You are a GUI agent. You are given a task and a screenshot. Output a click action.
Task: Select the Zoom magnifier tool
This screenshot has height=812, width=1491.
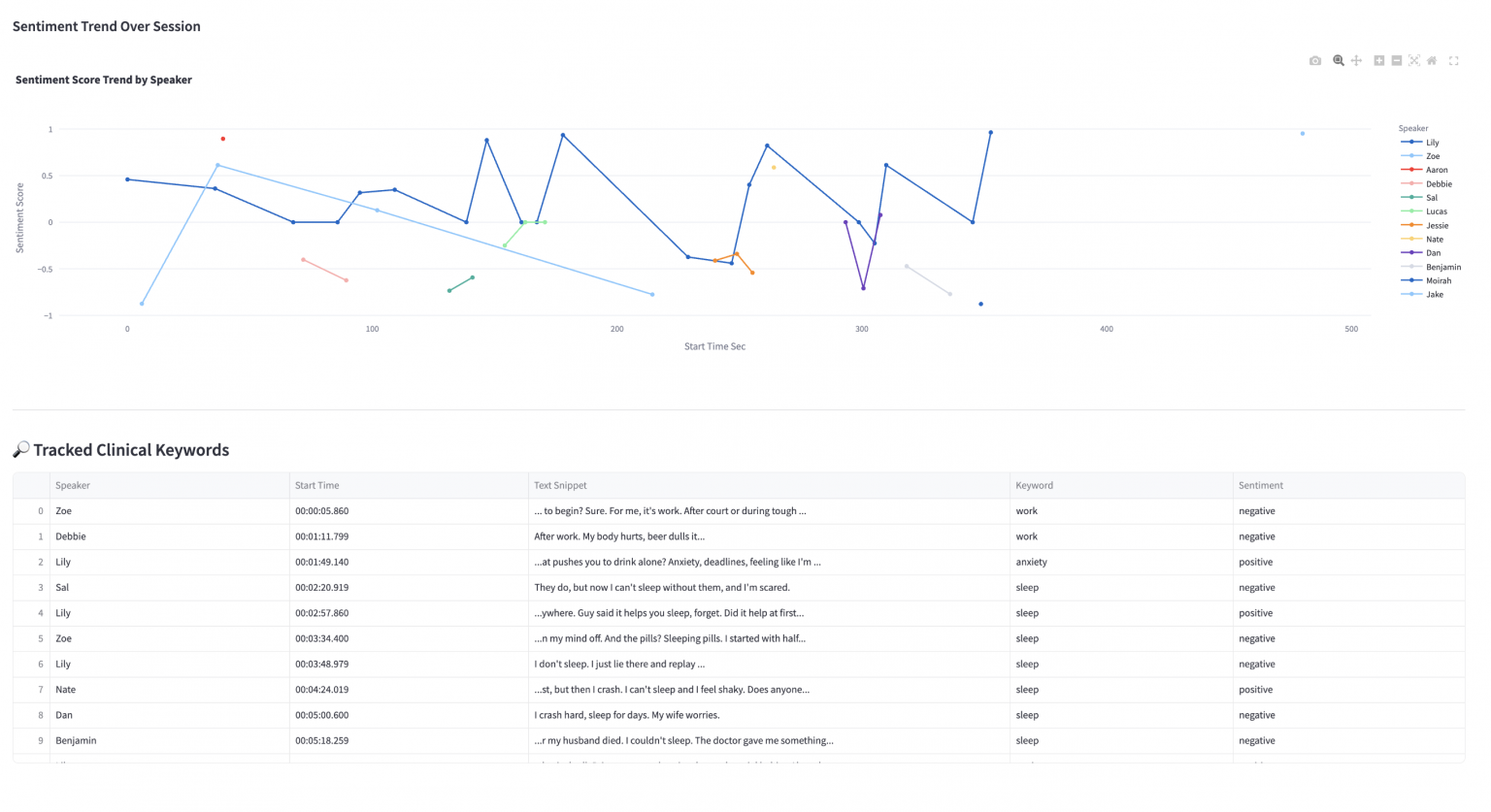click(1339, 61)
